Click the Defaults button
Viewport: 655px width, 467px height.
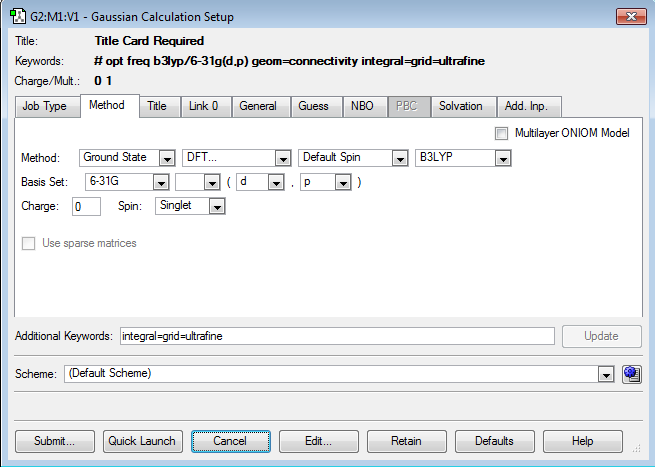[495, 442]
